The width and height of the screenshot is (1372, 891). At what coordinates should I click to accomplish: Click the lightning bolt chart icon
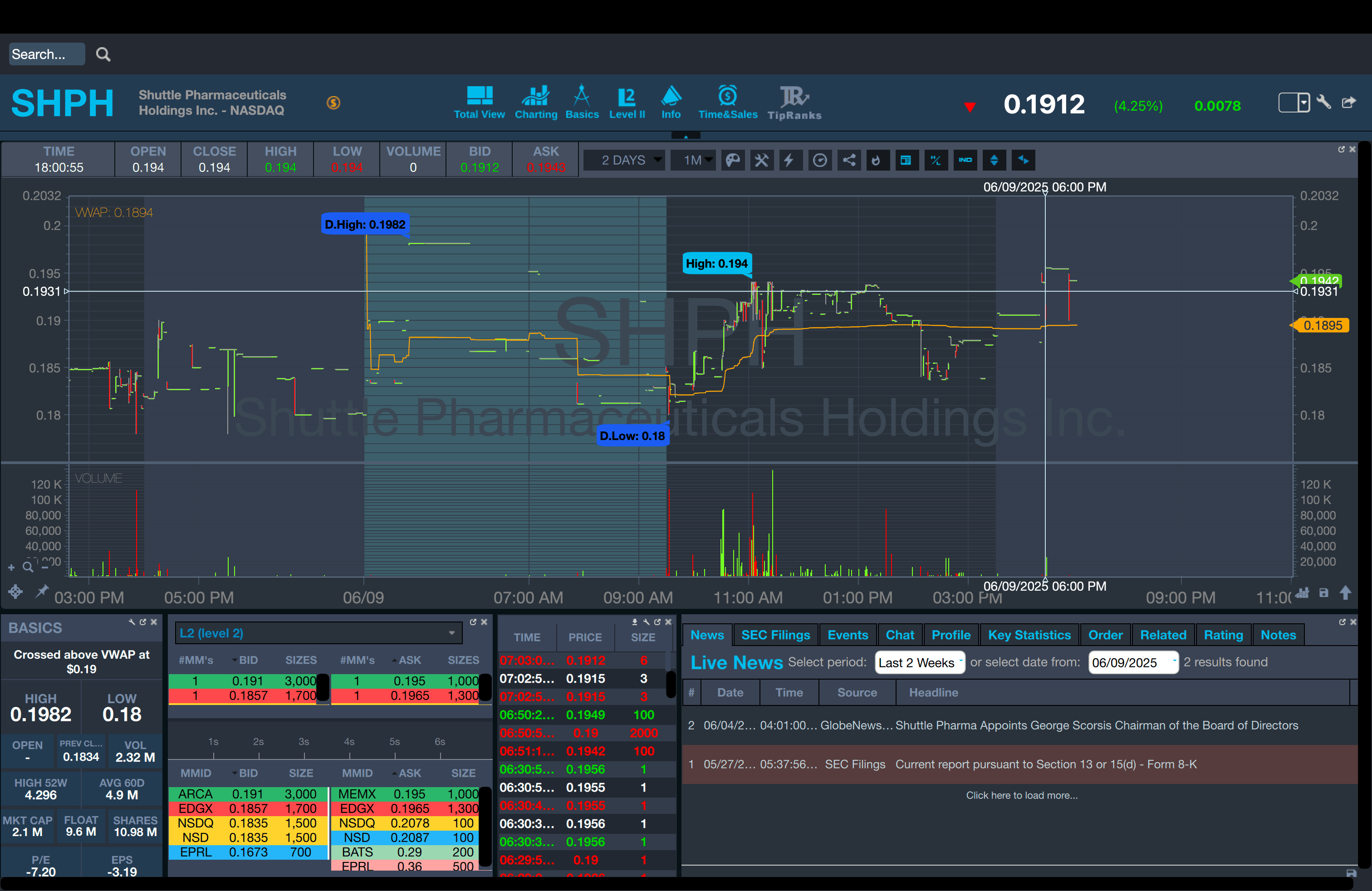point(790,160)
